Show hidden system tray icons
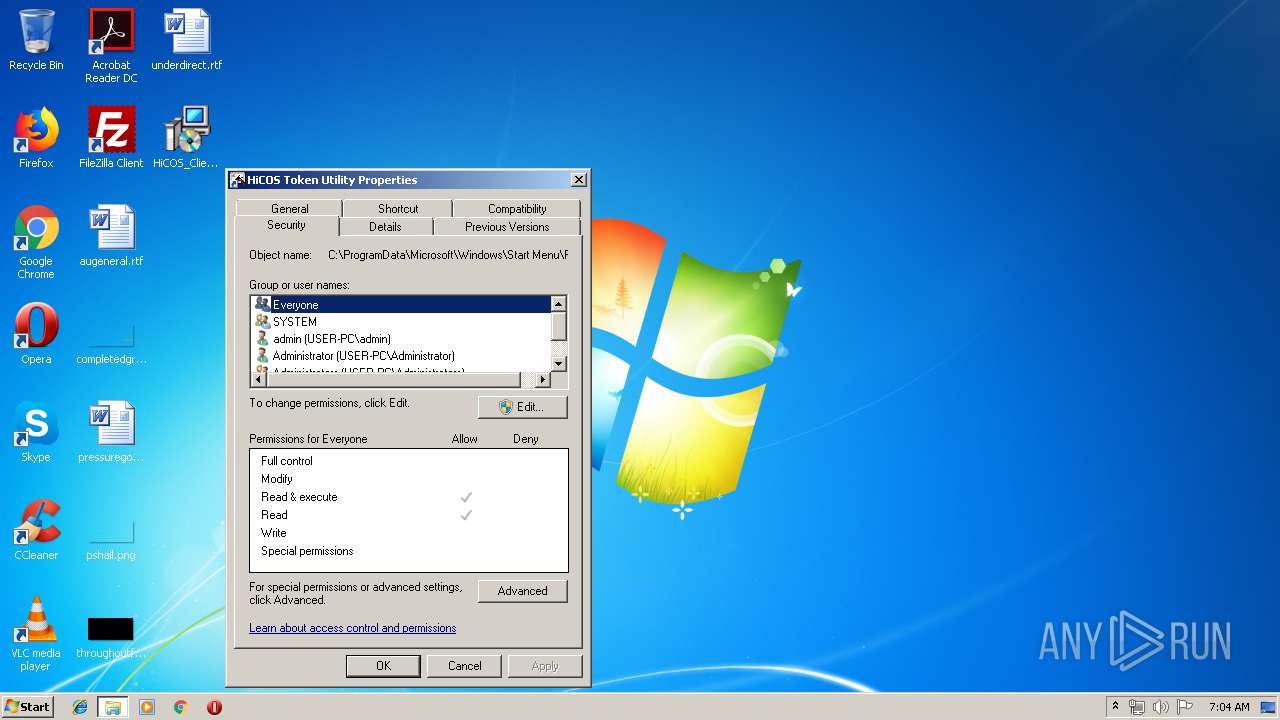The height and width of the screenshot is (720, 1280). (1115, 707)
